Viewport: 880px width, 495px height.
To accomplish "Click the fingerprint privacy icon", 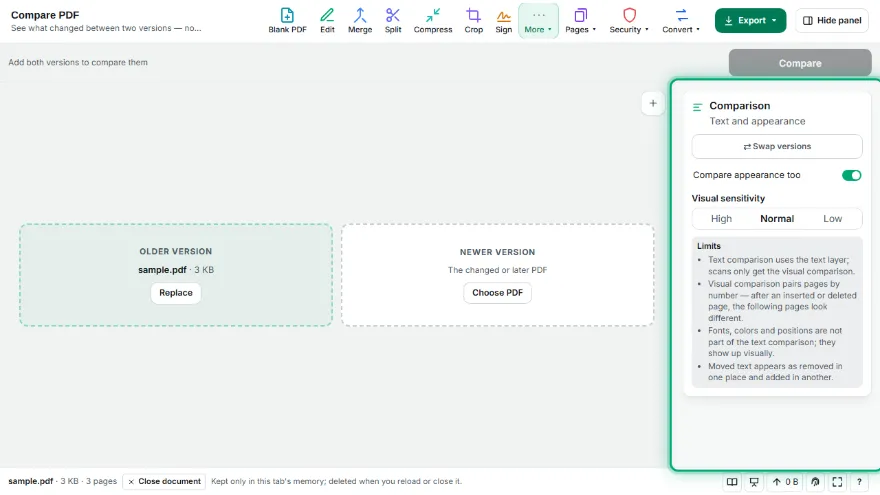I will [815, 482].
